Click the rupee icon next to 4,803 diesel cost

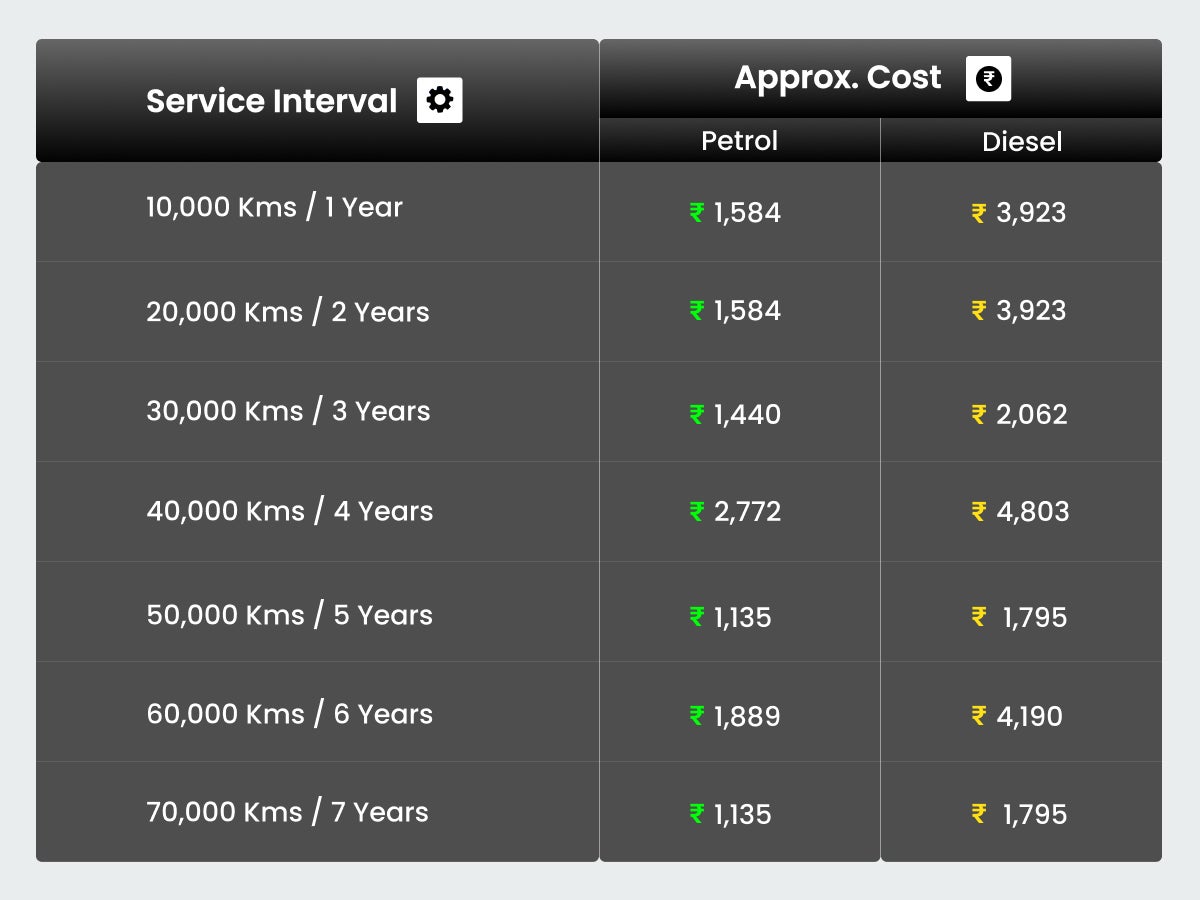pos(977,512)
